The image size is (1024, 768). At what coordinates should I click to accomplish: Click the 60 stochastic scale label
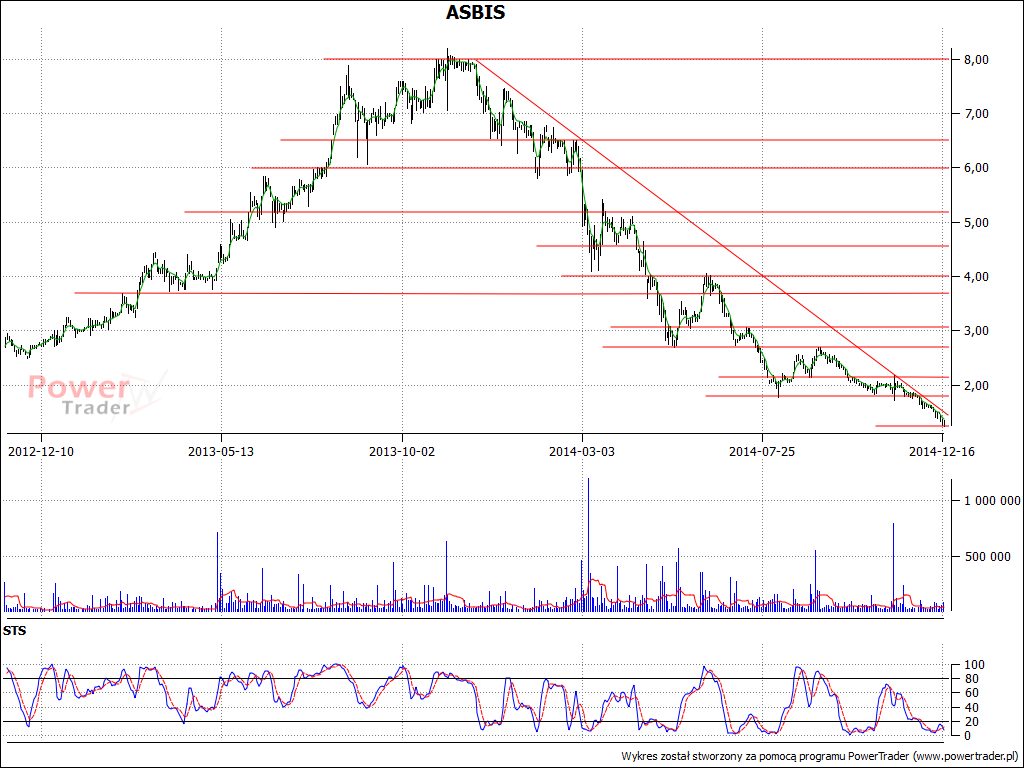[x=971, y=693]
